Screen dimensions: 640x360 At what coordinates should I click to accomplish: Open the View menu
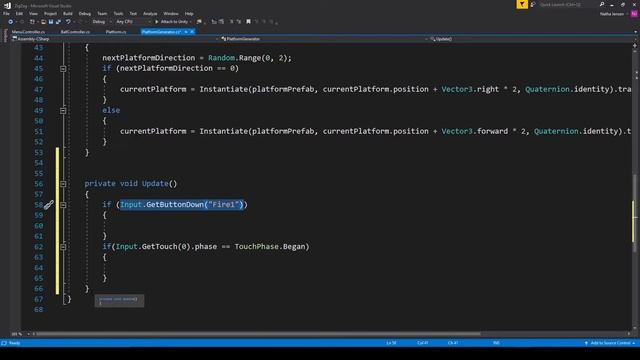pyautogui.click(x=33, y=14)
